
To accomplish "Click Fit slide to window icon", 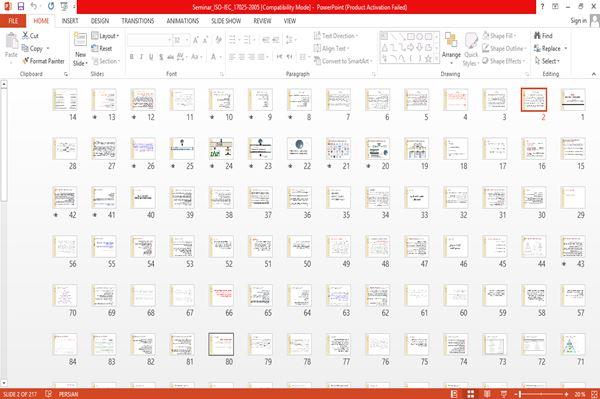I will (594, 394).
